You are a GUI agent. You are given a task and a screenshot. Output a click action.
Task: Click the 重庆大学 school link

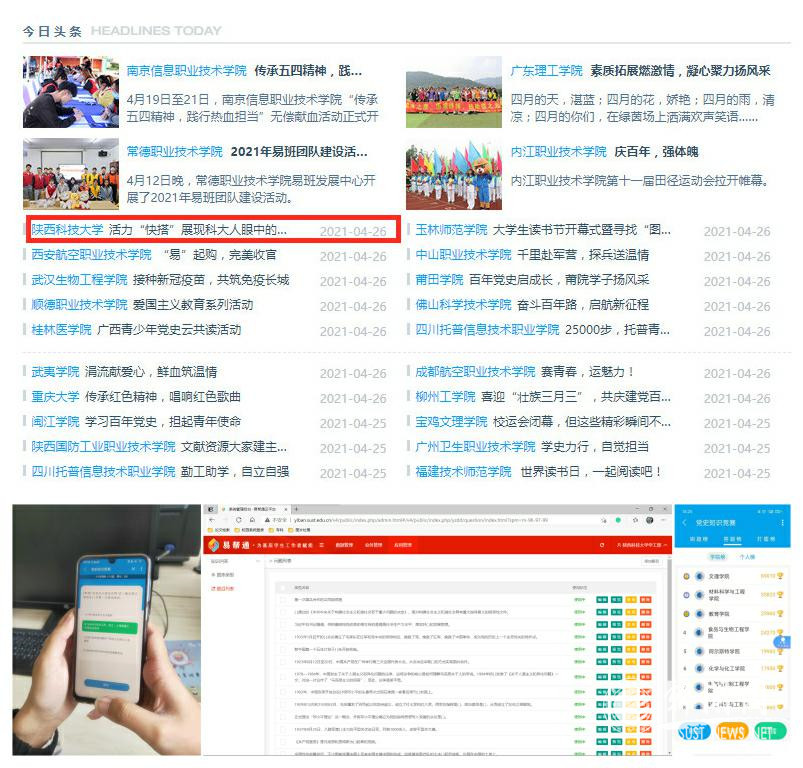pos(55,397)
